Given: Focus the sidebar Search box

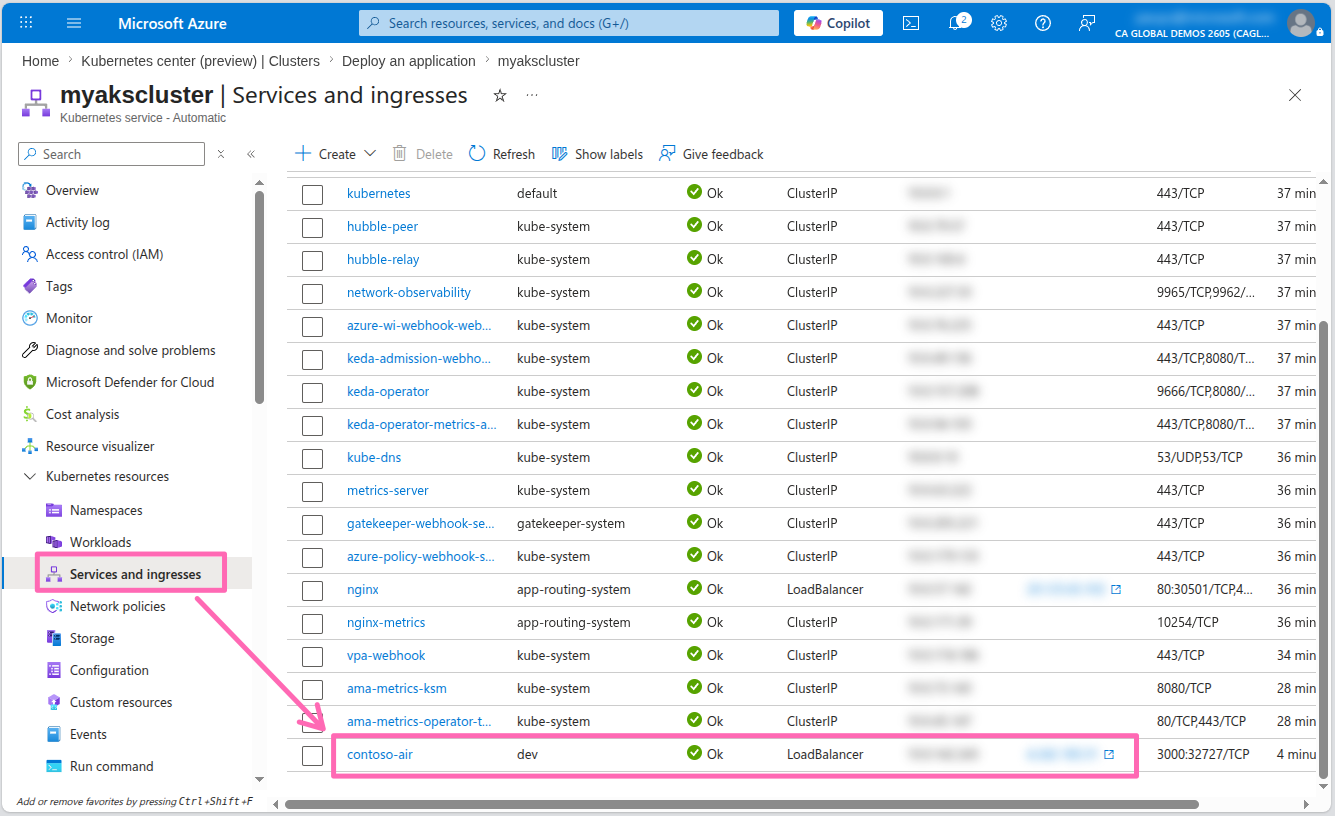Looking at the screenshot, I should [112, 154].
